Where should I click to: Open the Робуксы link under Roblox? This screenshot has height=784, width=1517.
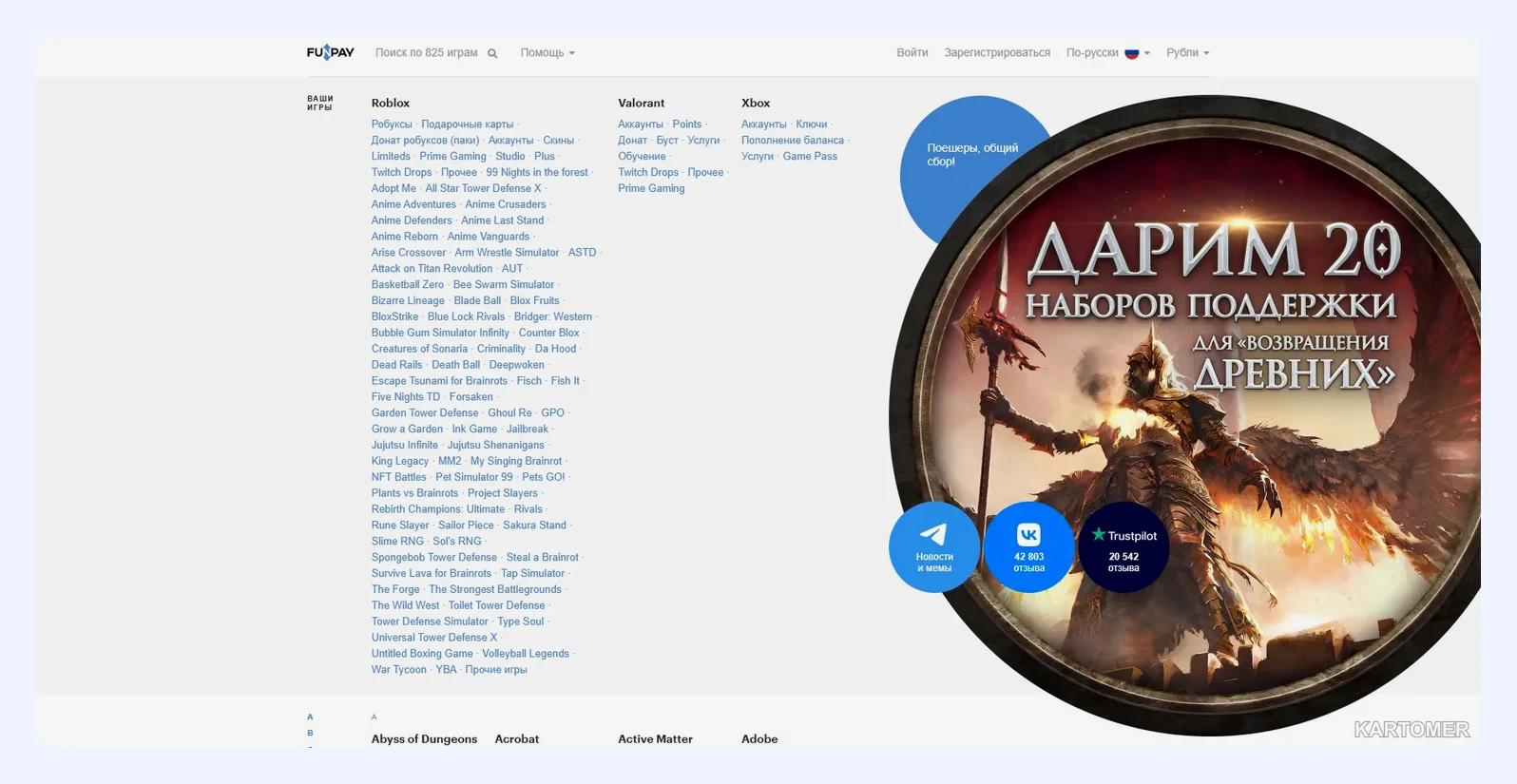(392, 124)
